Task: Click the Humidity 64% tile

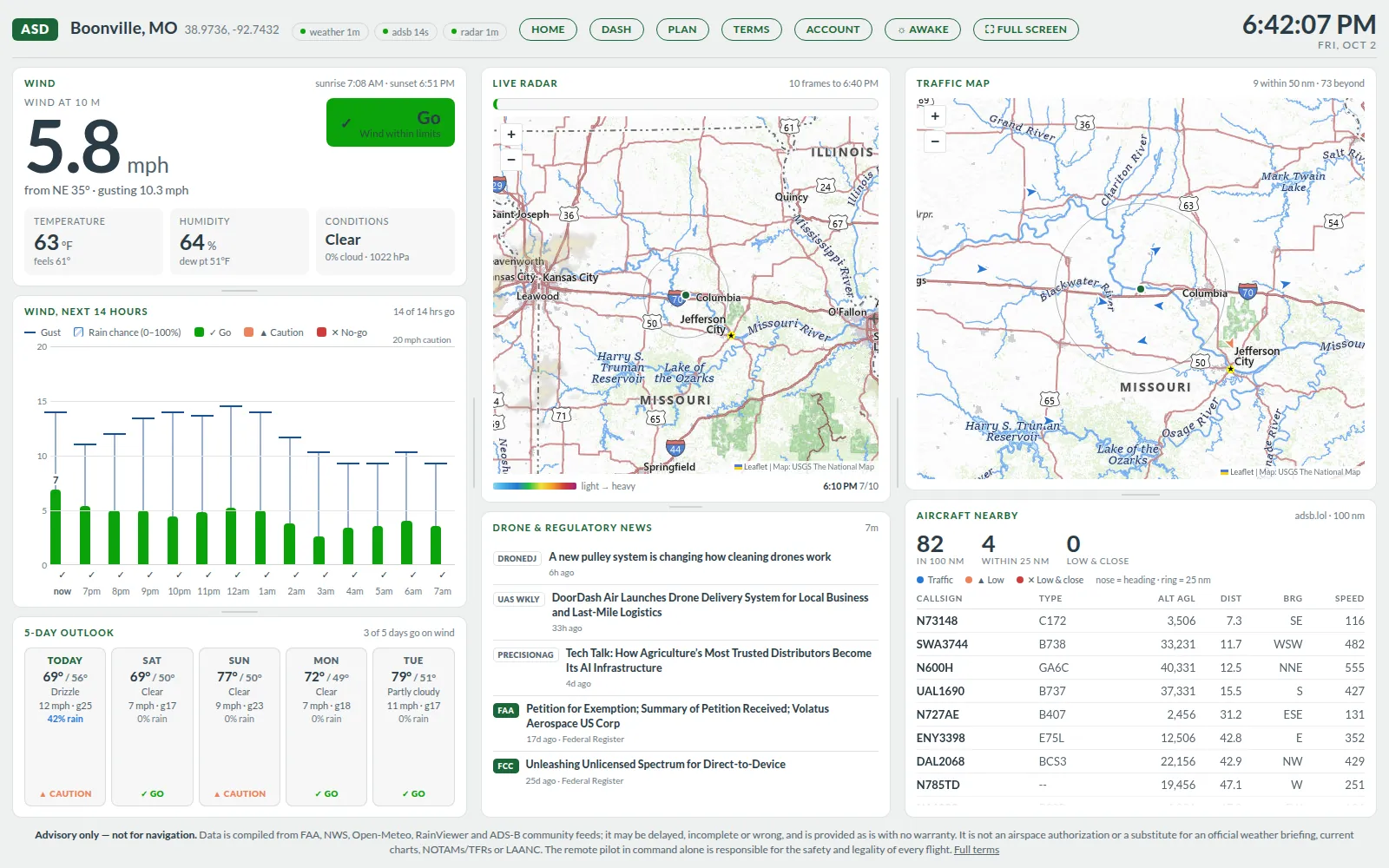Action: (240, 241)
